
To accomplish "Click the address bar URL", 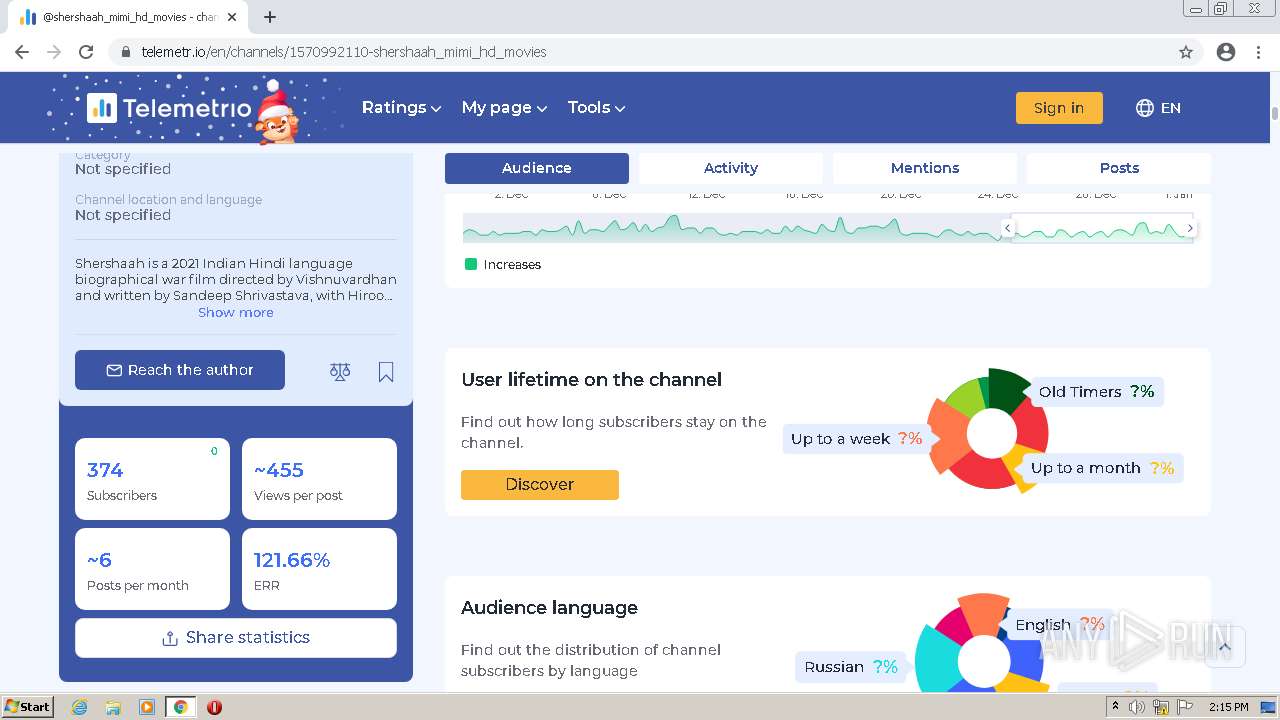I will click(x=344, y=52).
